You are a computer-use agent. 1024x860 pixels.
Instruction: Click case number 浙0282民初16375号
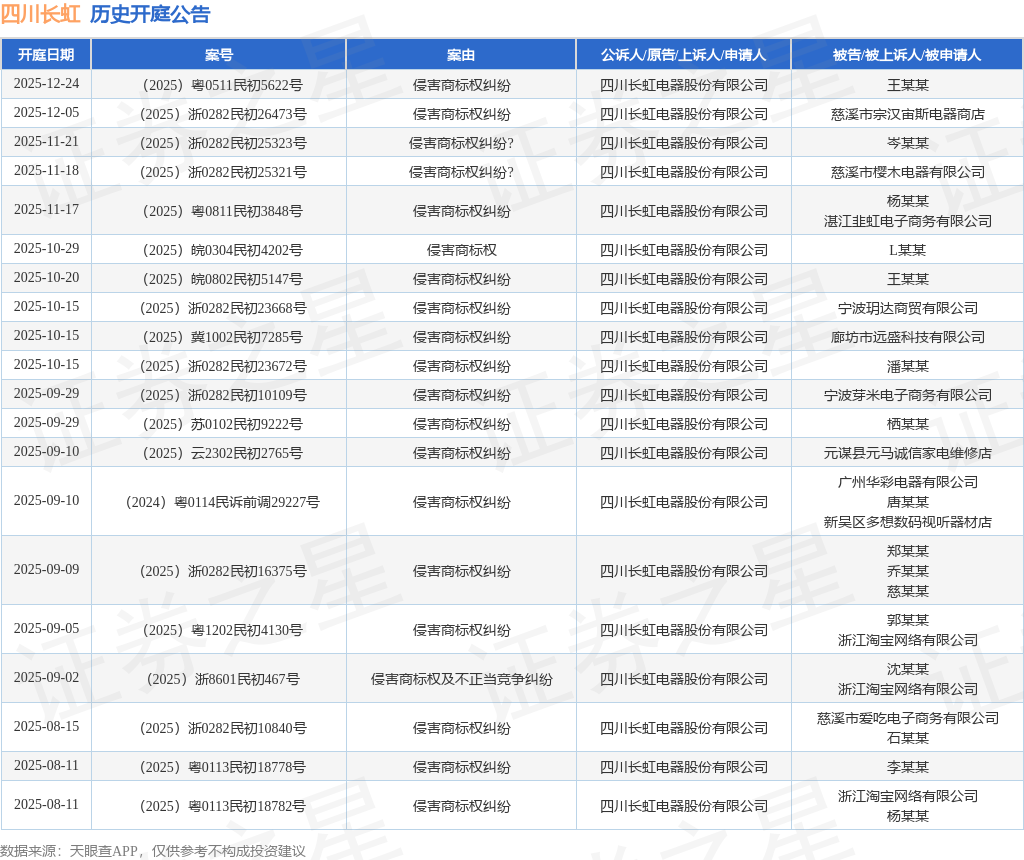point(223,571)
